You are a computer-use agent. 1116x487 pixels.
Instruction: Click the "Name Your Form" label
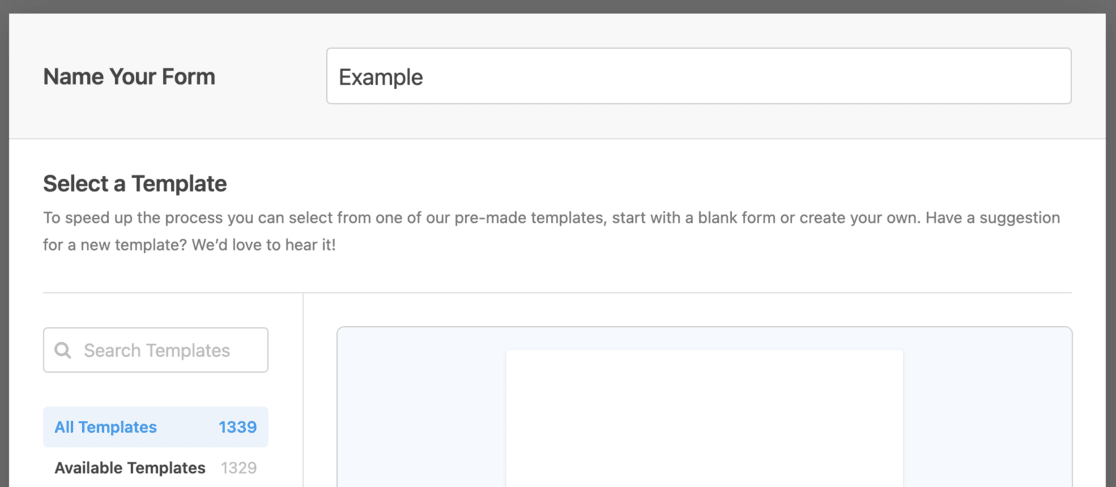pyautogui.click(x=129, y=77)
